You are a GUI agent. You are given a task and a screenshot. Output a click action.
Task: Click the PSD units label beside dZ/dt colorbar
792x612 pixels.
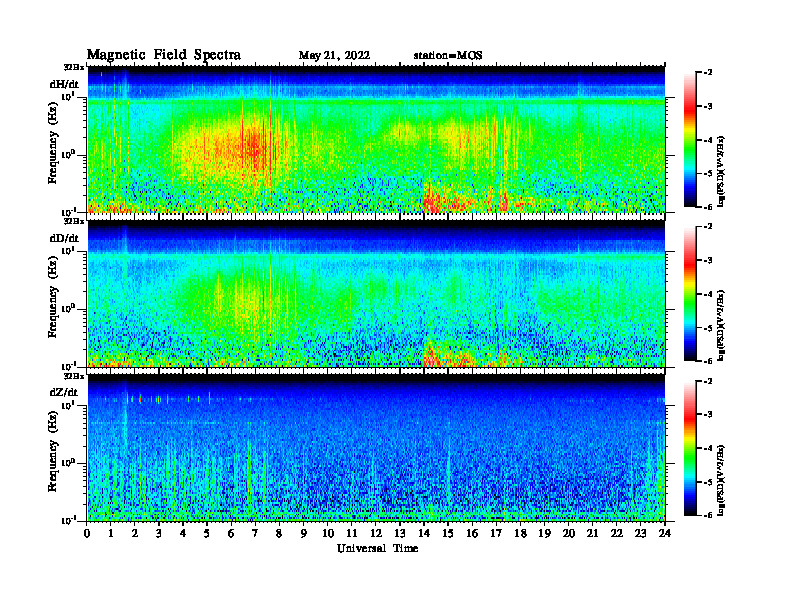pyautogui.click(x=721, y=480)
